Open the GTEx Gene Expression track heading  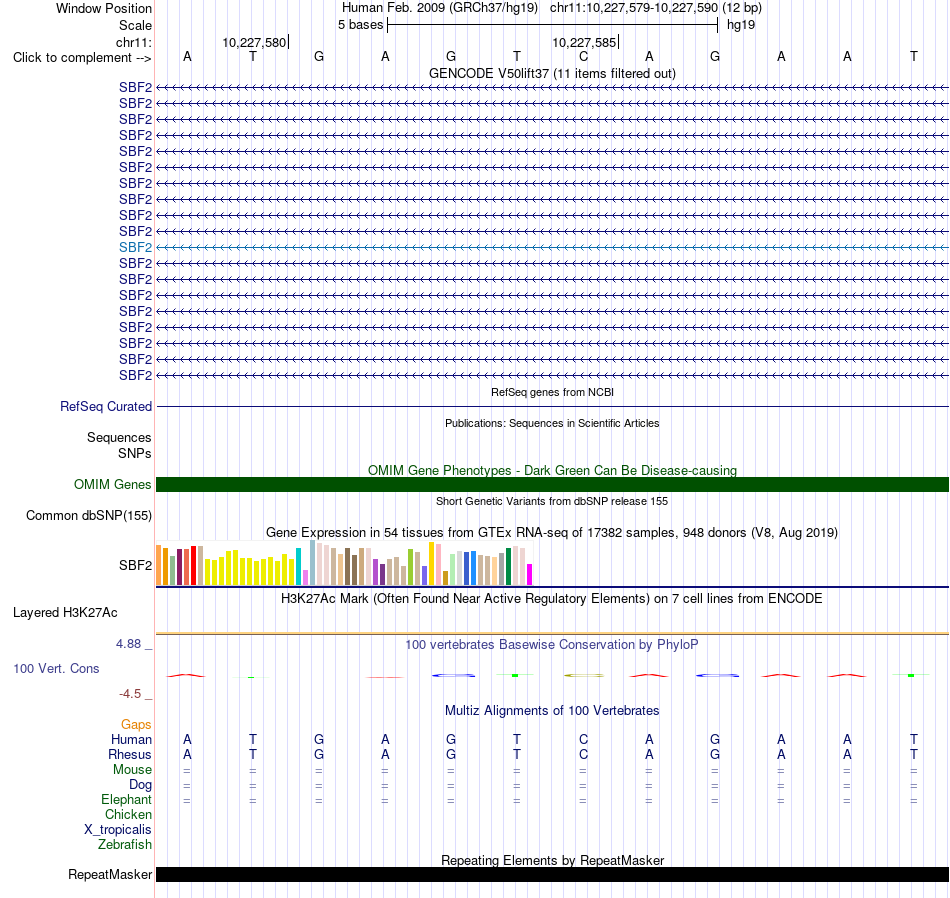pyautogui.click(x=552, y=533)
